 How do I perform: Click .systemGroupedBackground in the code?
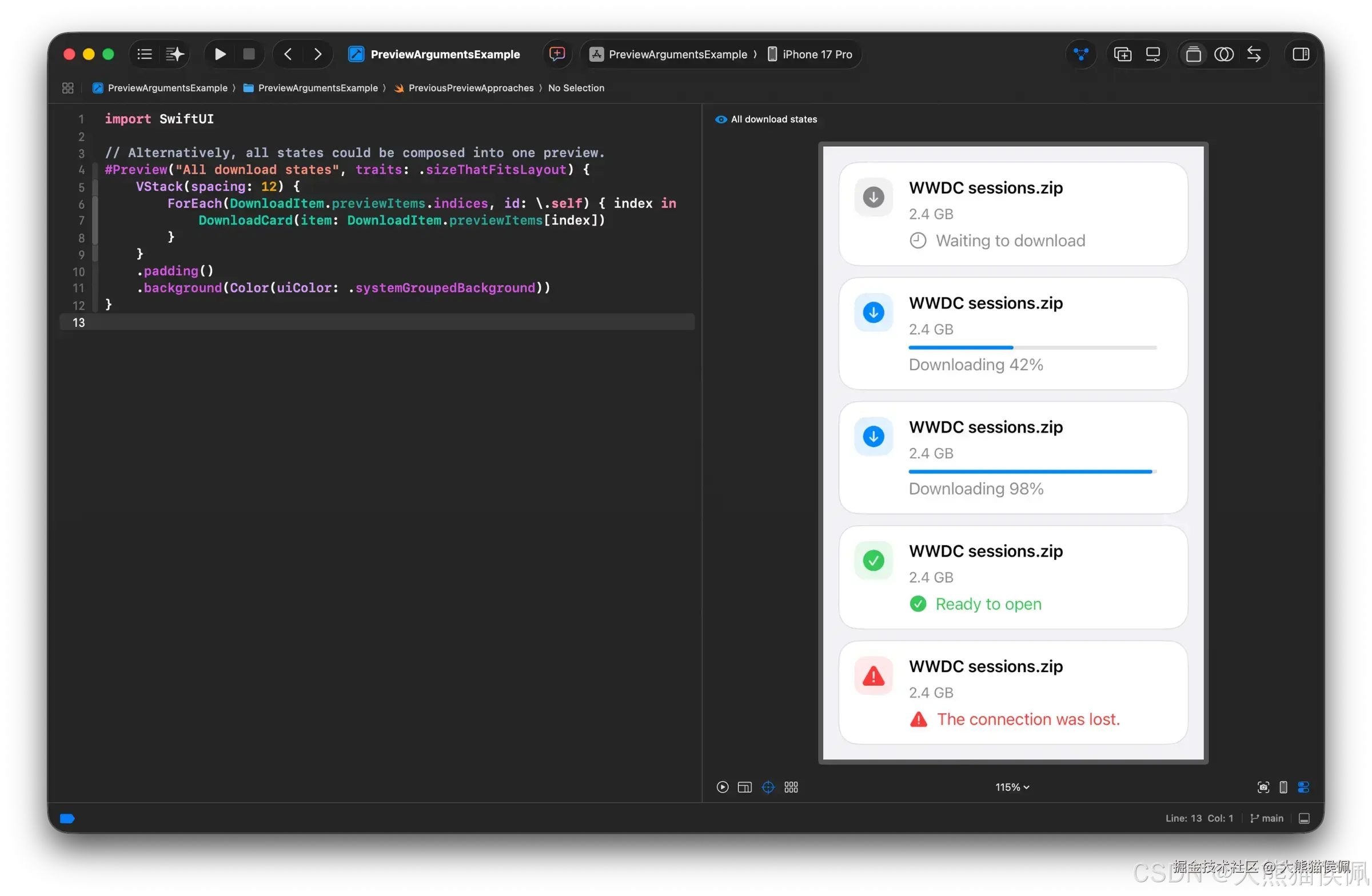tap(441, 287)
